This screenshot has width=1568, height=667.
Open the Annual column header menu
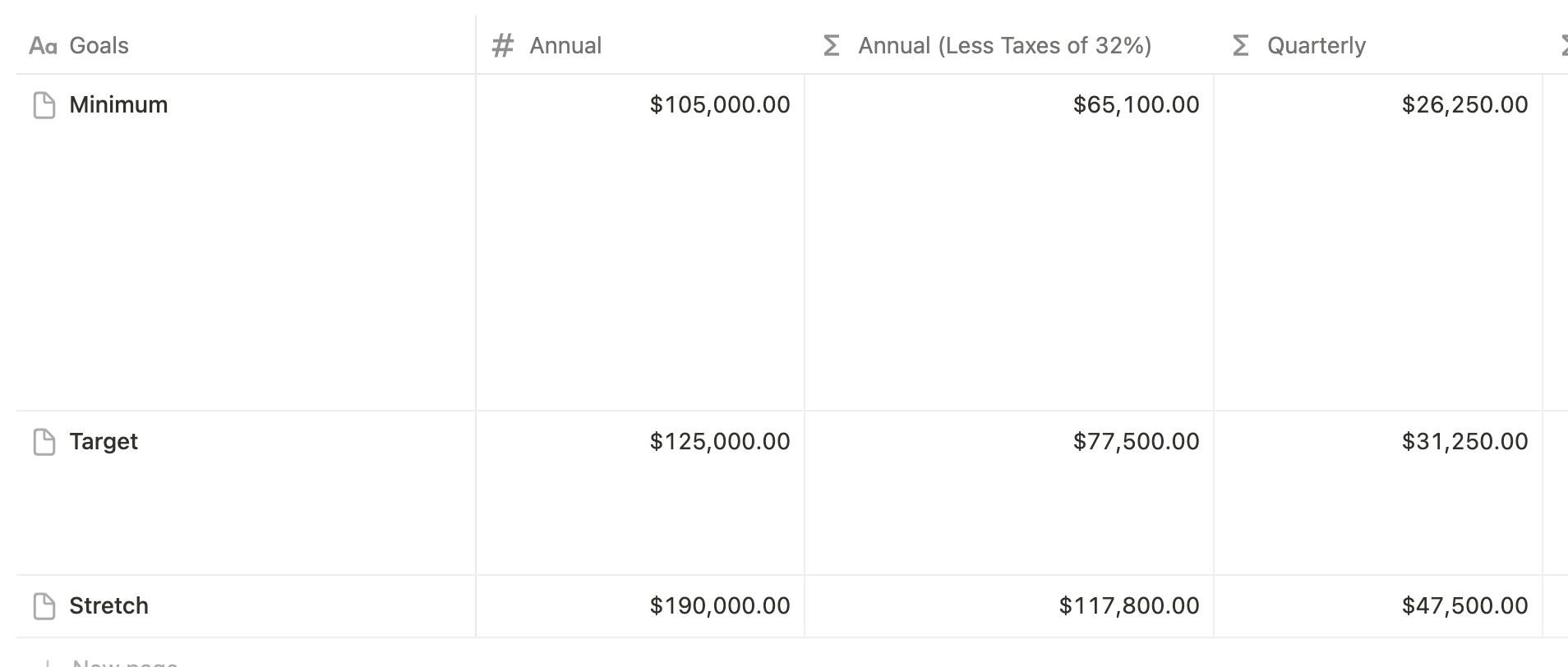click(565, 46)
